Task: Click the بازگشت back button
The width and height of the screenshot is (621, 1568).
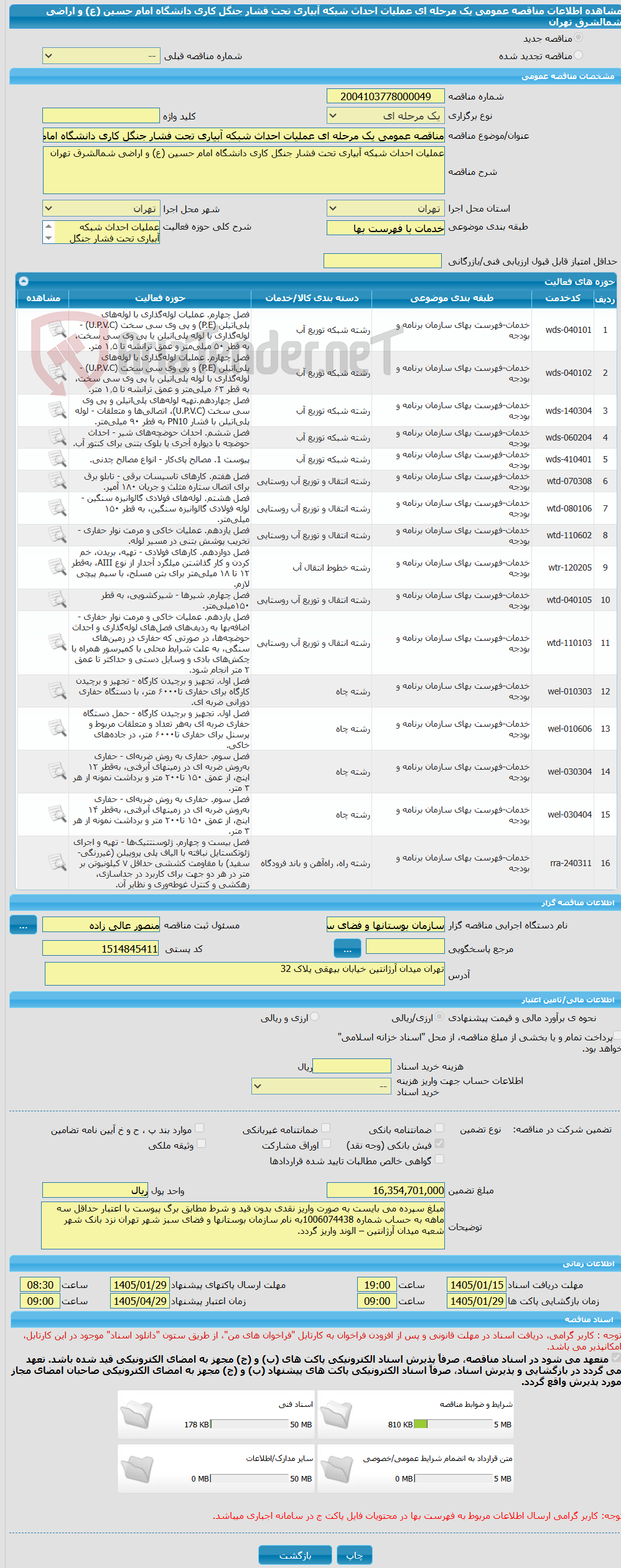Action: click(295, 1555)
